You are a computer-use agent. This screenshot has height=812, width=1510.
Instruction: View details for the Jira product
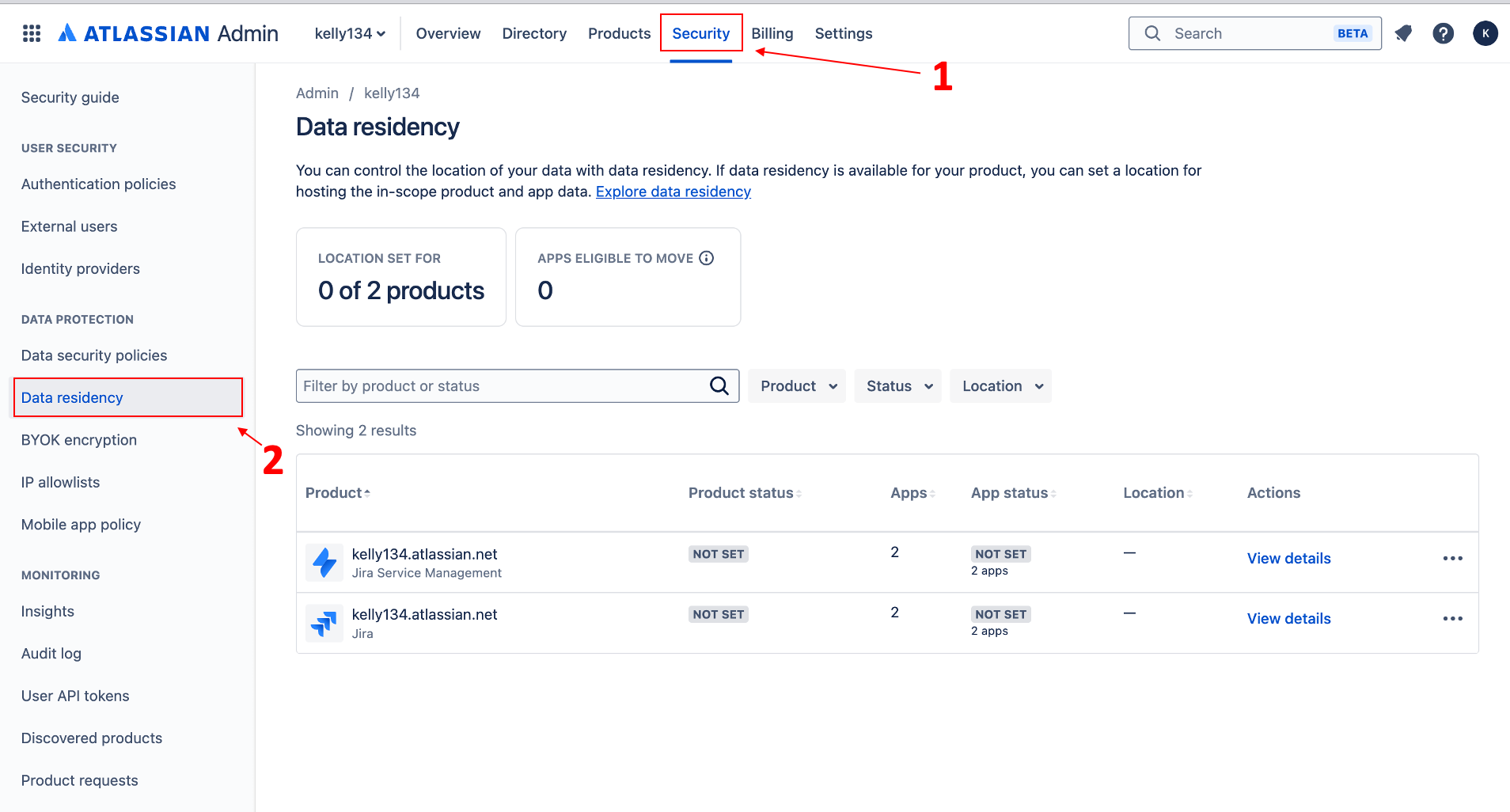1288,619
